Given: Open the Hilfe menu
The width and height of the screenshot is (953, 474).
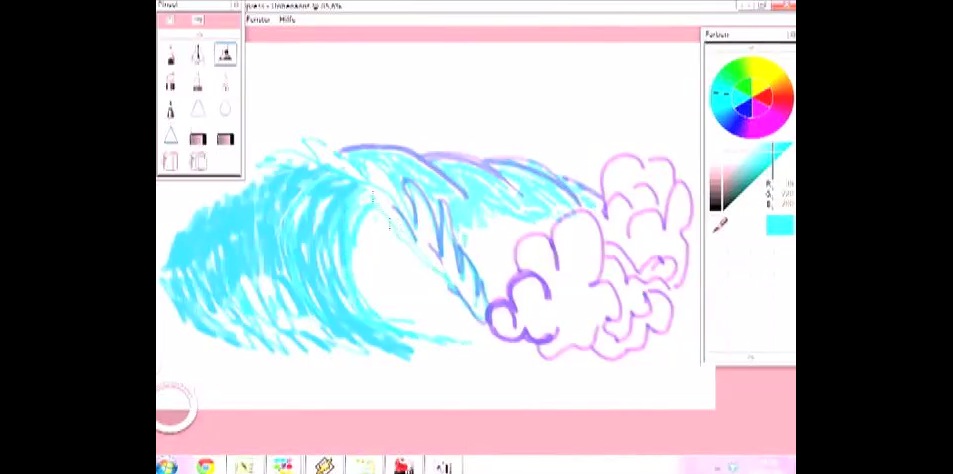Looking at the screenshot, I should coord(287,19).
